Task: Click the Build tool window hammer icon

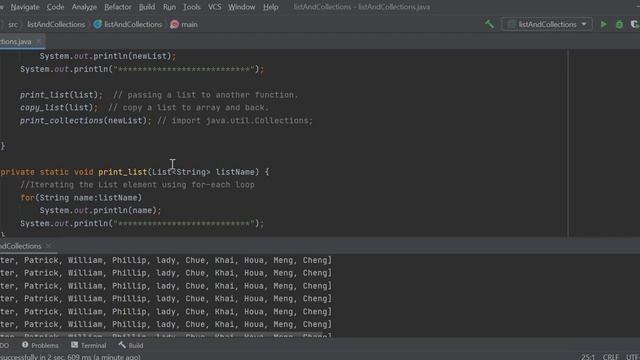Action: 122,345
